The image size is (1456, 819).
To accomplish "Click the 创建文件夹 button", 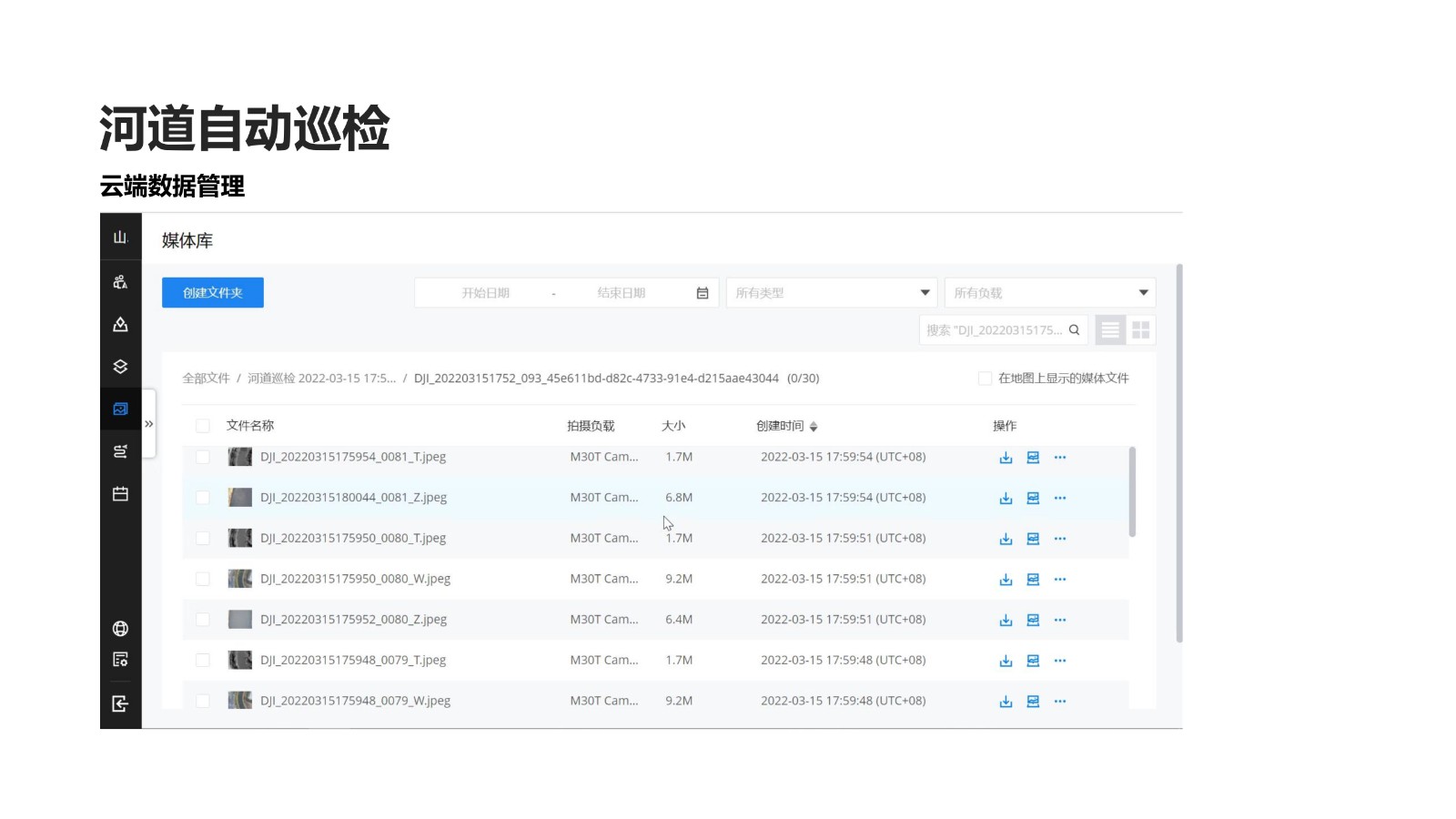I will tap(213, 293).
